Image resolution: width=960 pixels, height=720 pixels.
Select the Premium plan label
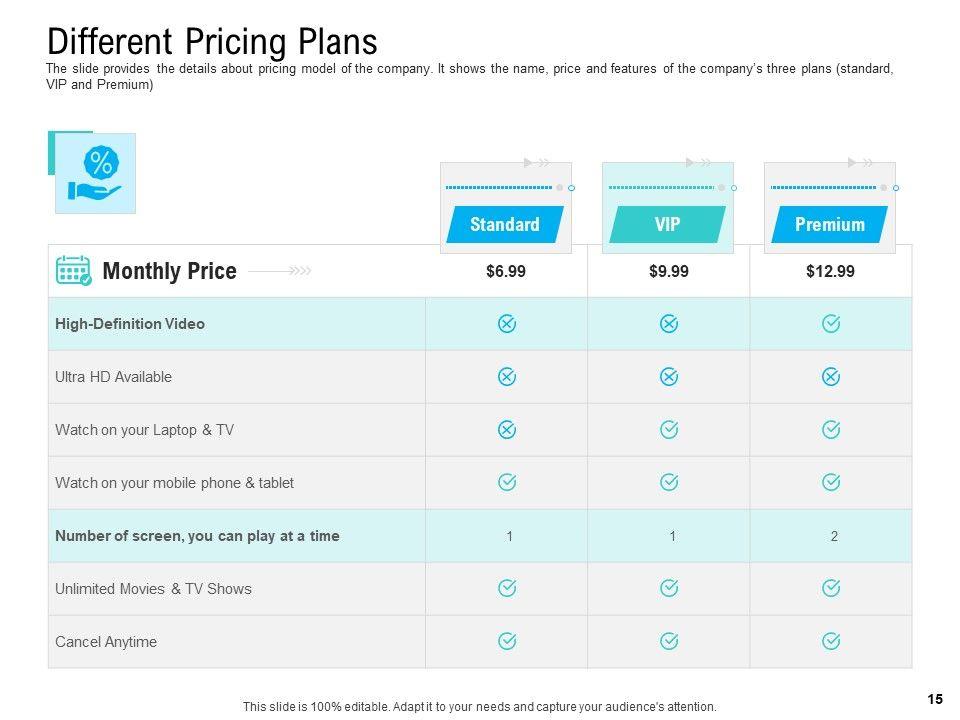click(x=830, y=225)
